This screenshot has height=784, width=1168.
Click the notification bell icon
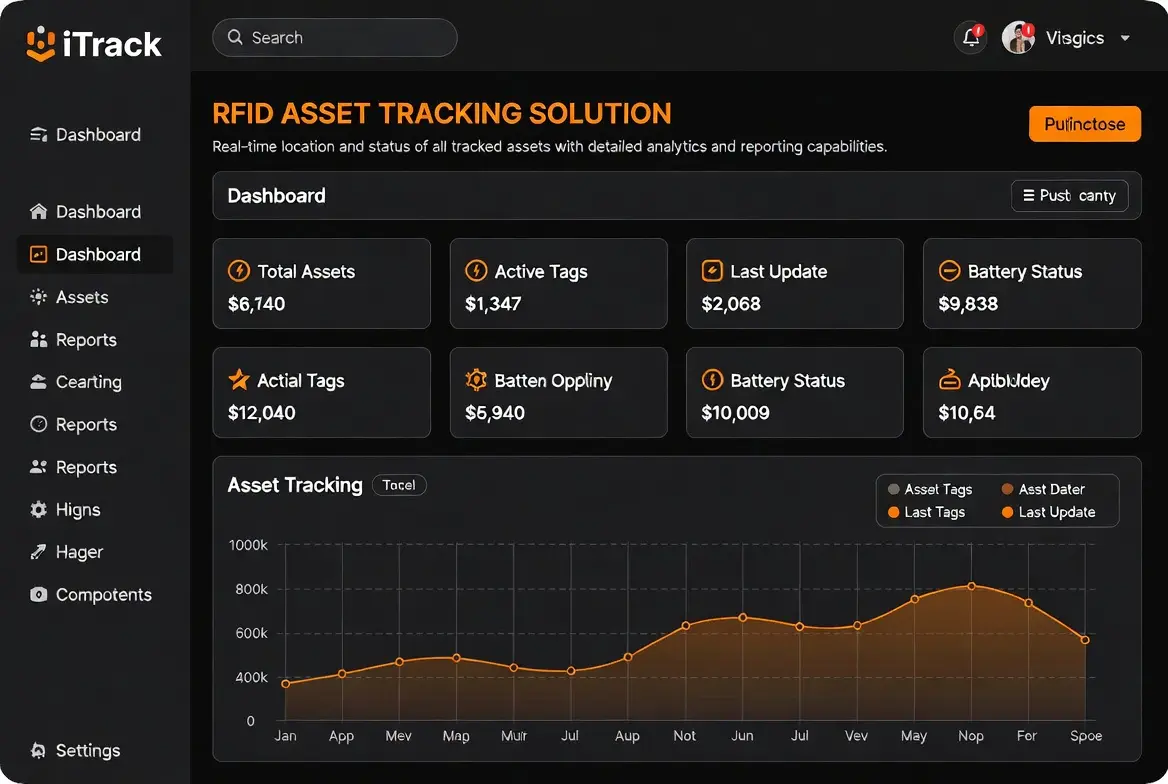tap(970, 38)
